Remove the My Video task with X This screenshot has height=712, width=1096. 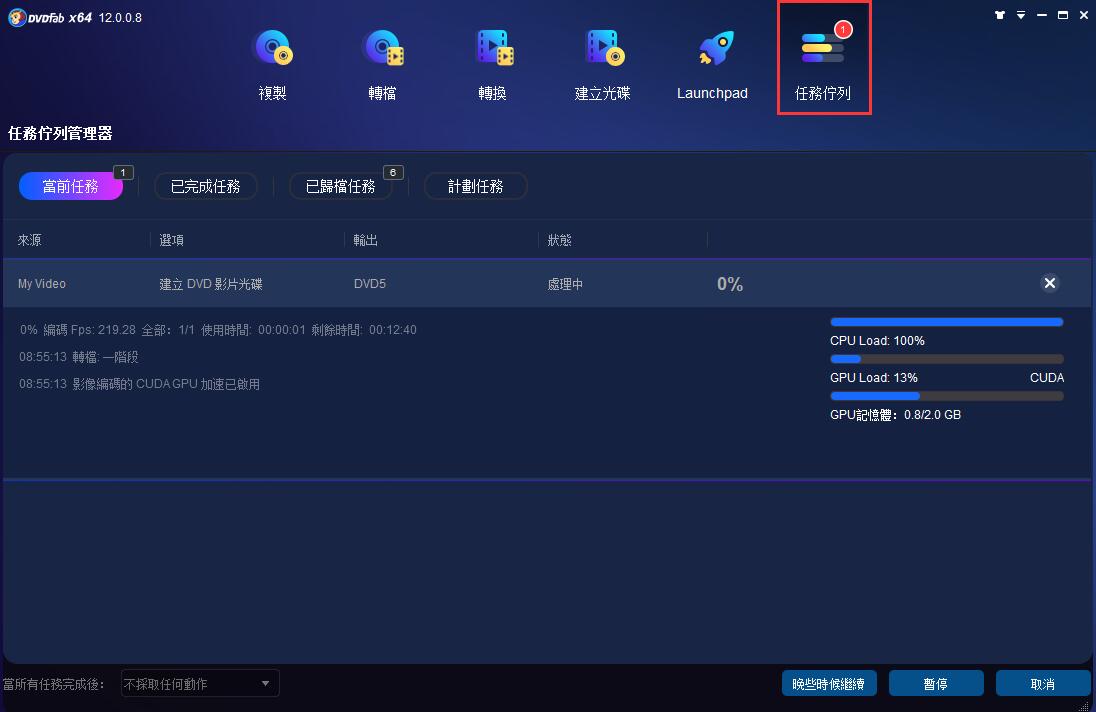click(1050, 283)
